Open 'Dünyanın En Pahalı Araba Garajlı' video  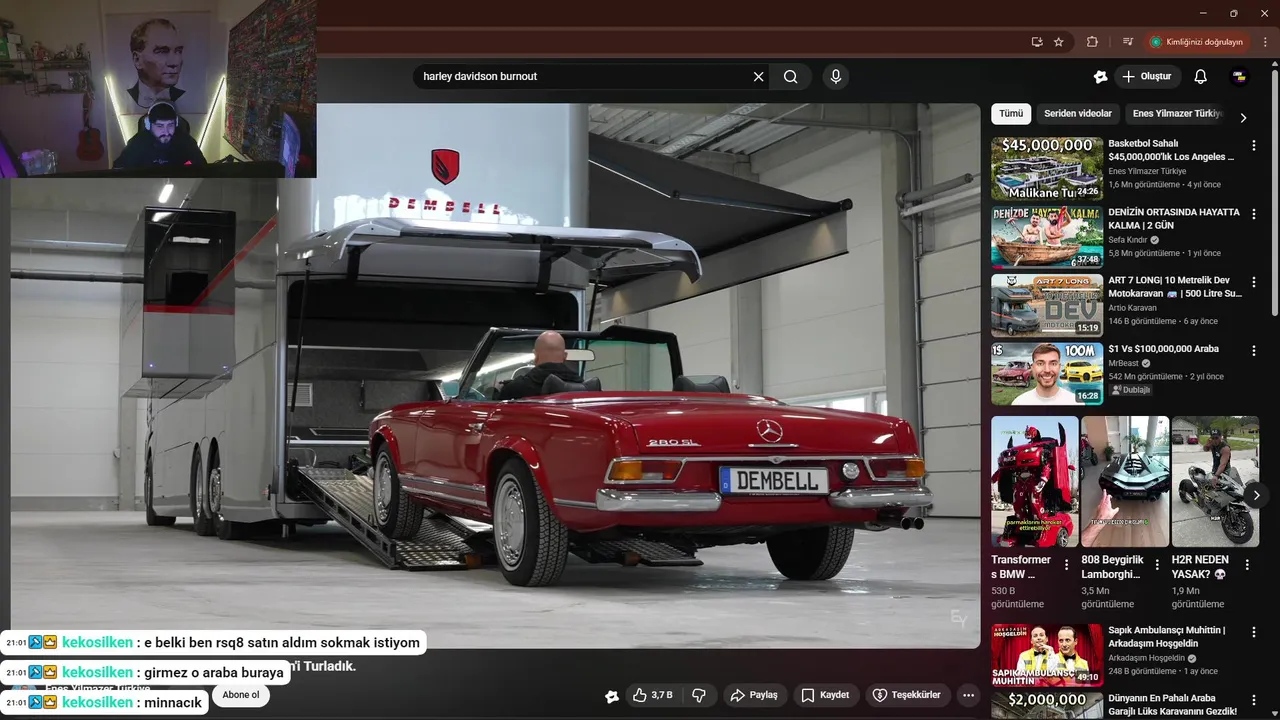tap(1173, 705)
